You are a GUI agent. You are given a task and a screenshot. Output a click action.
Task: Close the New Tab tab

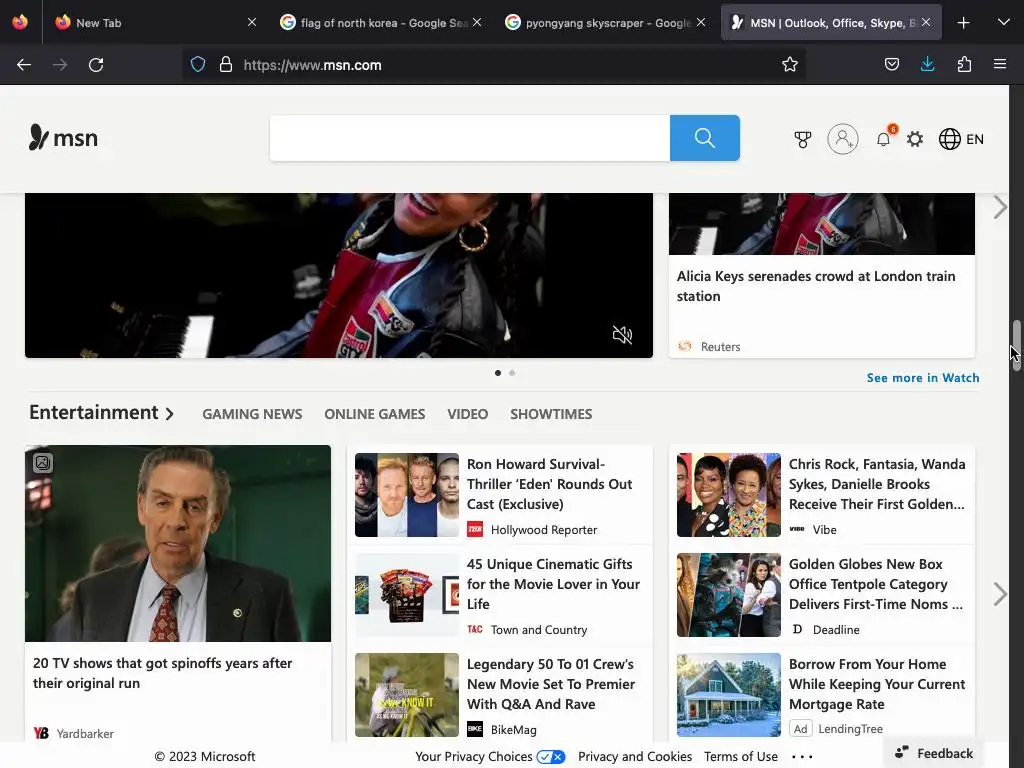(x=251, y=22)
